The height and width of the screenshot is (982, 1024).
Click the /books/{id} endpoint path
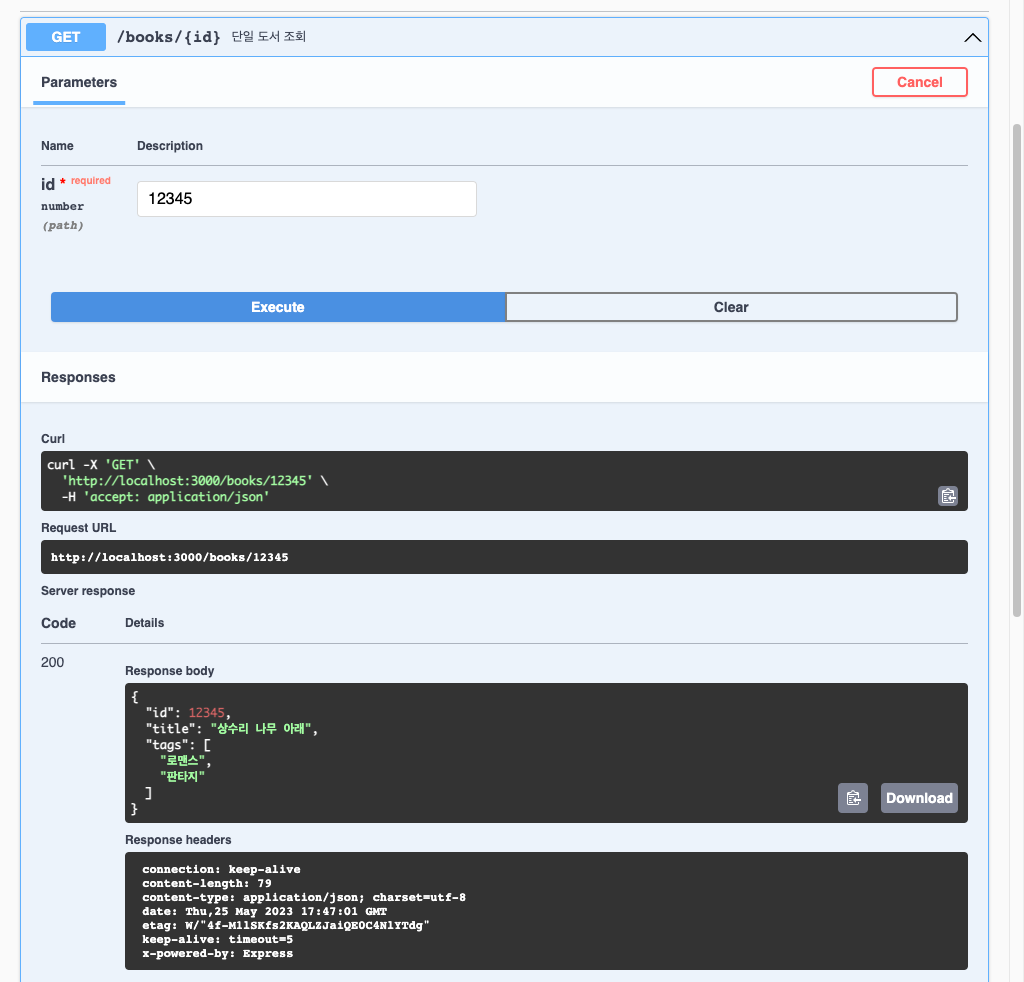[x=168, y=37]
